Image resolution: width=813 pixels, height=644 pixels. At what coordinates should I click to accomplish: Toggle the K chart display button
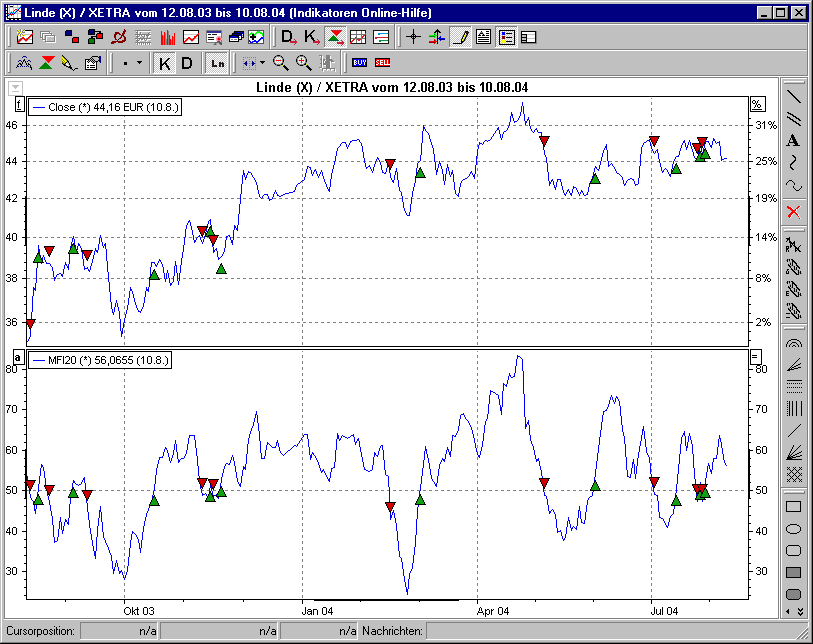coord(163,62)
